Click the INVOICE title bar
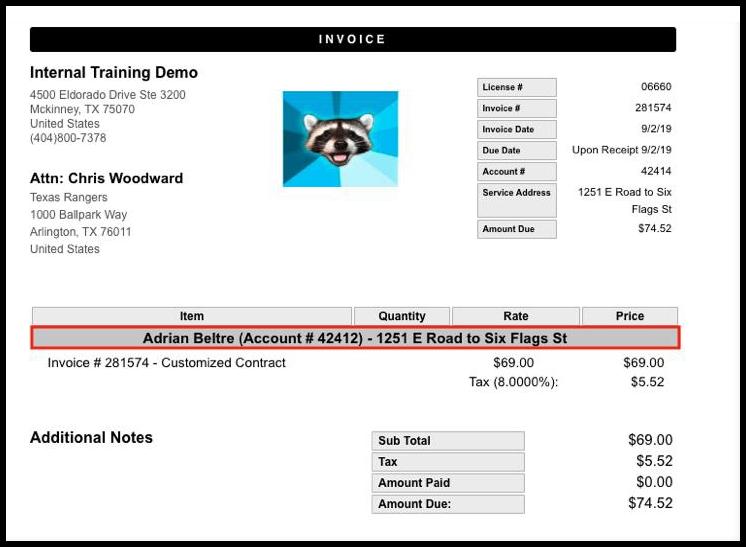The height and width of the screenshot is (547, 746). point(352,40)
